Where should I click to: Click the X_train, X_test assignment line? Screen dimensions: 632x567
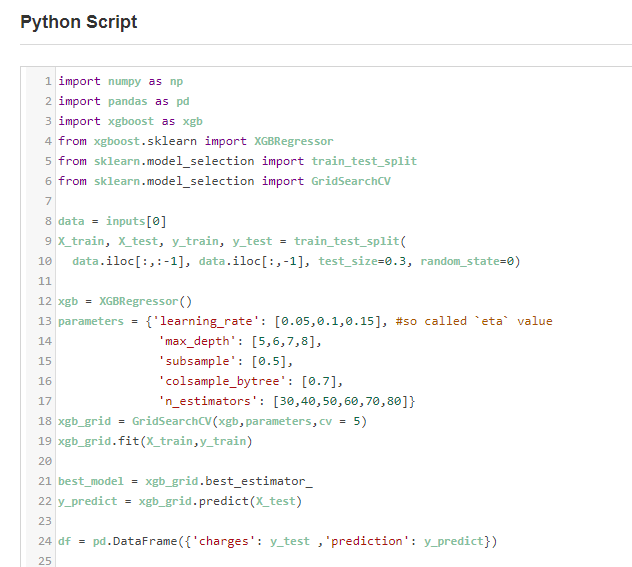click(x=232, y=241)
